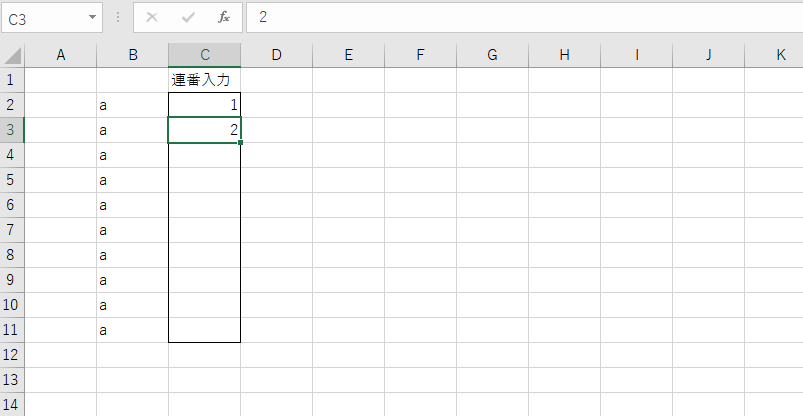This screenshot has height=416, width=803.
Task: Click the Enter checkmark formula bar icon
Action: (x=188, y=18)
